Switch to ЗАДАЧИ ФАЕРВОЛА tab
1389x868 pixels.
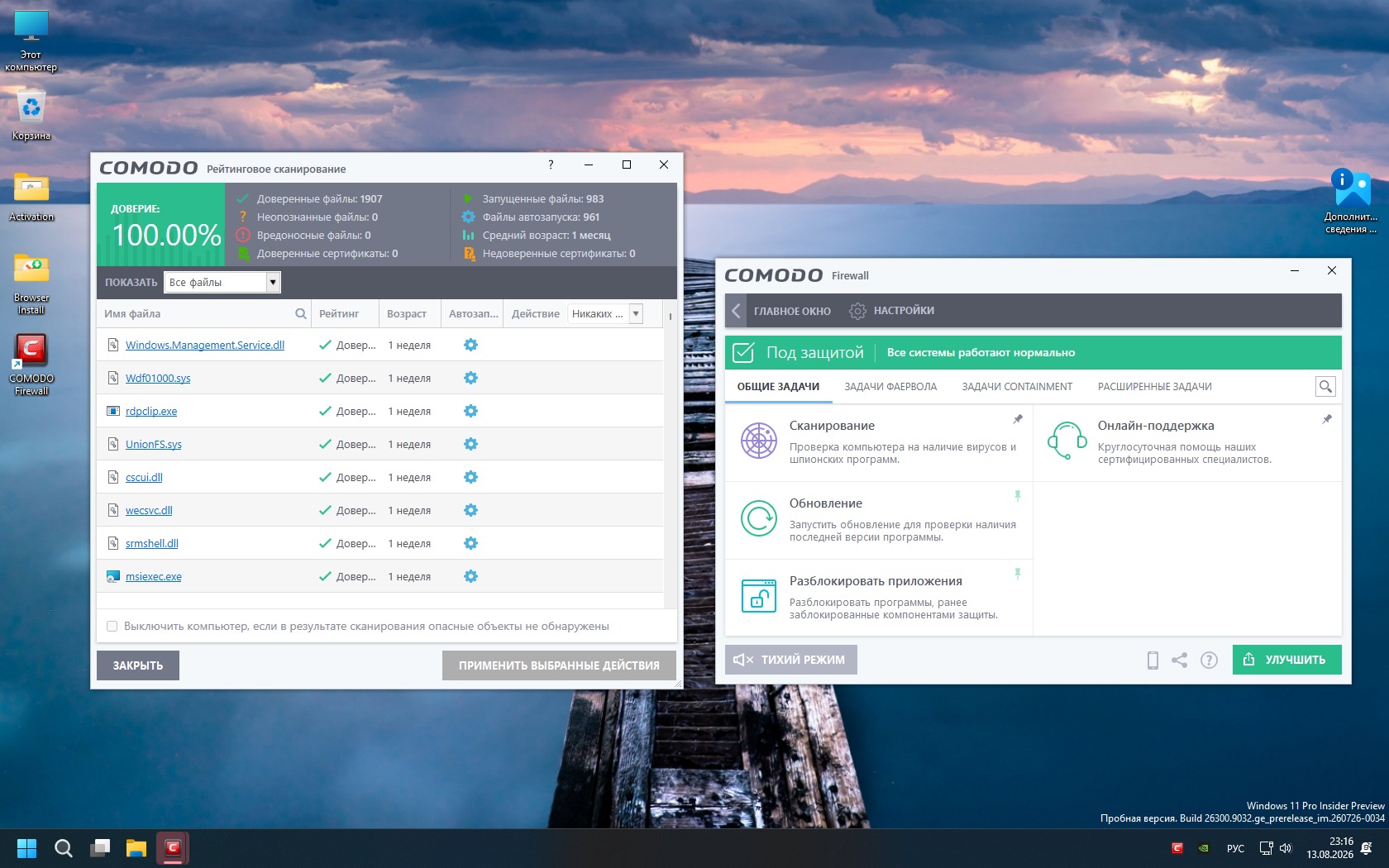(890, 386)
